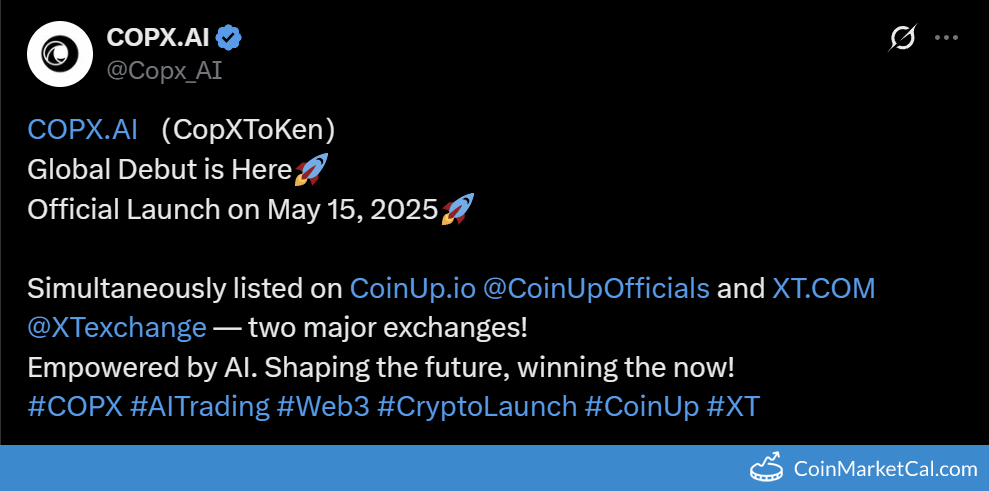Click the blue verified badge
The image size is (989, 491).
click(229, 38)
